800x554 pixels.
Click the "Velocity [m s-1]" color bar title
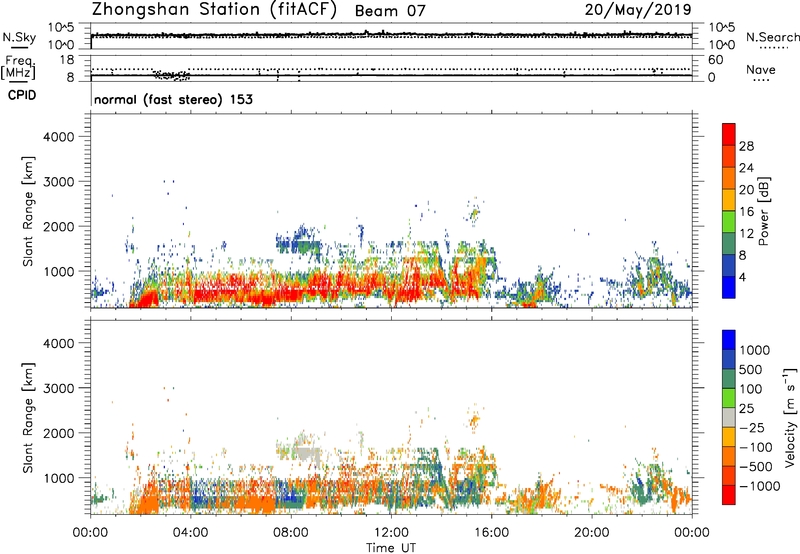pos(790,418)
